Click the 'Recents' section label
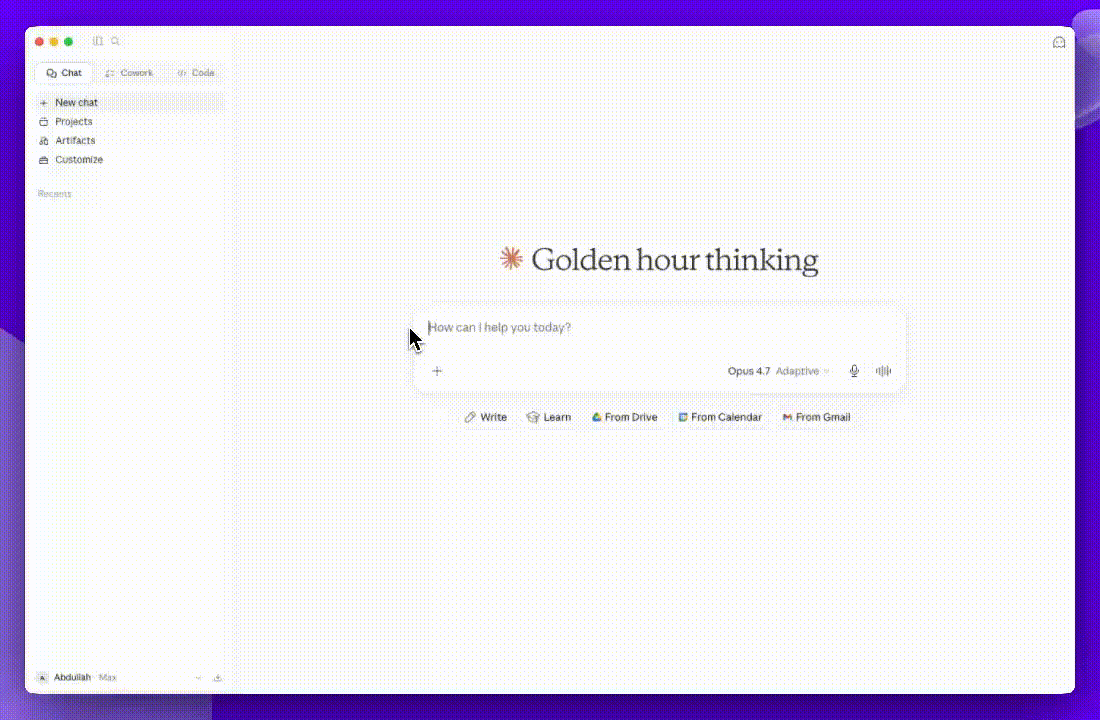The height and width of the screenshot is (720, 1100). tap(54, 194)
